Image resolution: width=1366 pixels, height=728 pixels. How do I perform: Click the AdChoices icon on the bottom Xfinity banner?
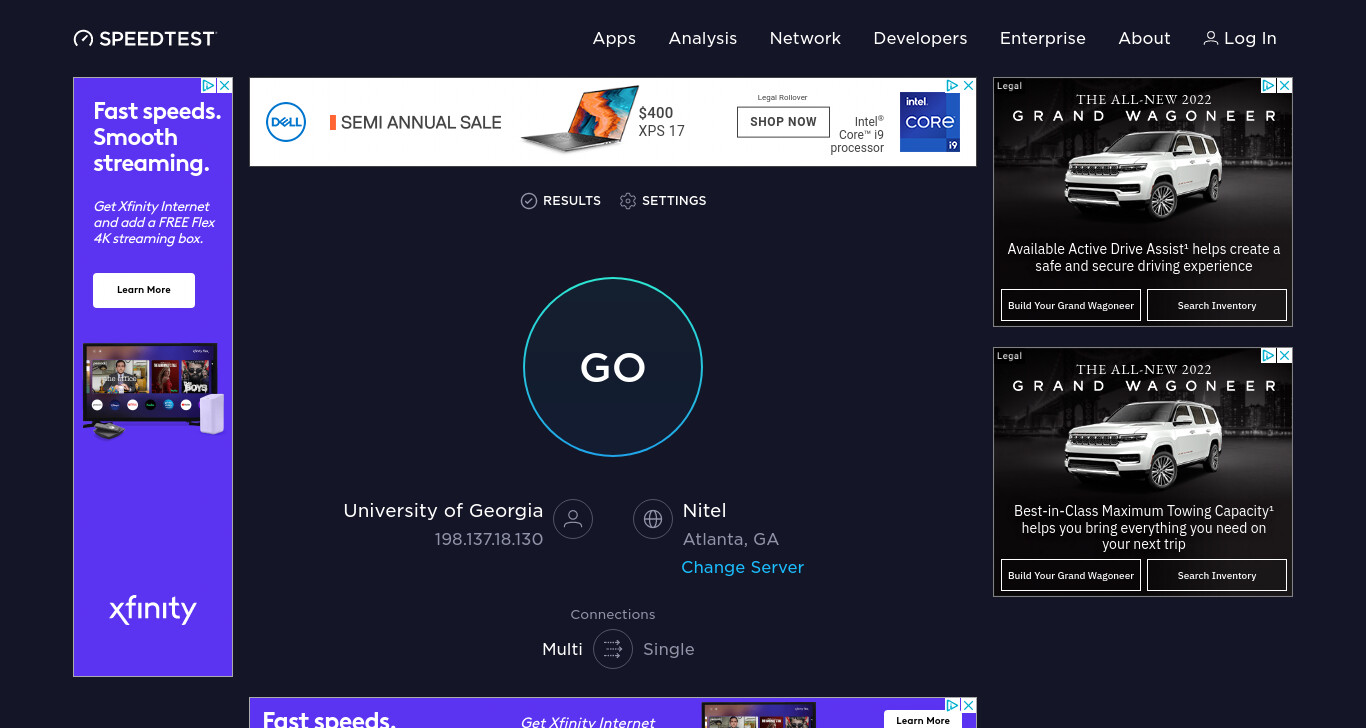(952, 706)
